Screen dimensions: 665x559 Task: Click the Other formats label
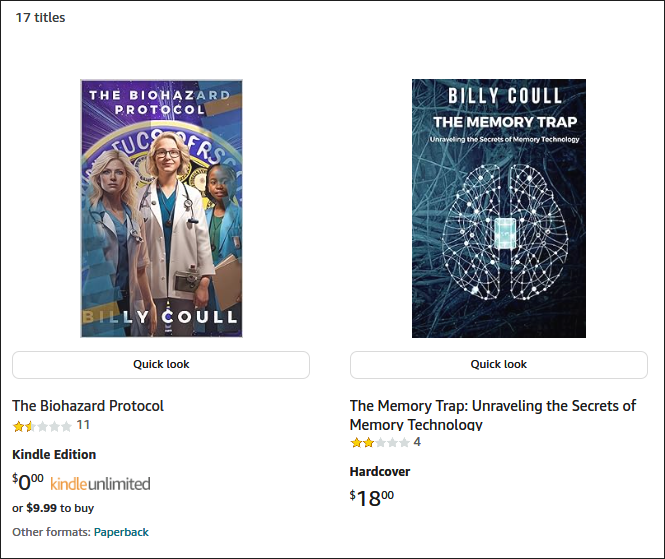[51, 532]
